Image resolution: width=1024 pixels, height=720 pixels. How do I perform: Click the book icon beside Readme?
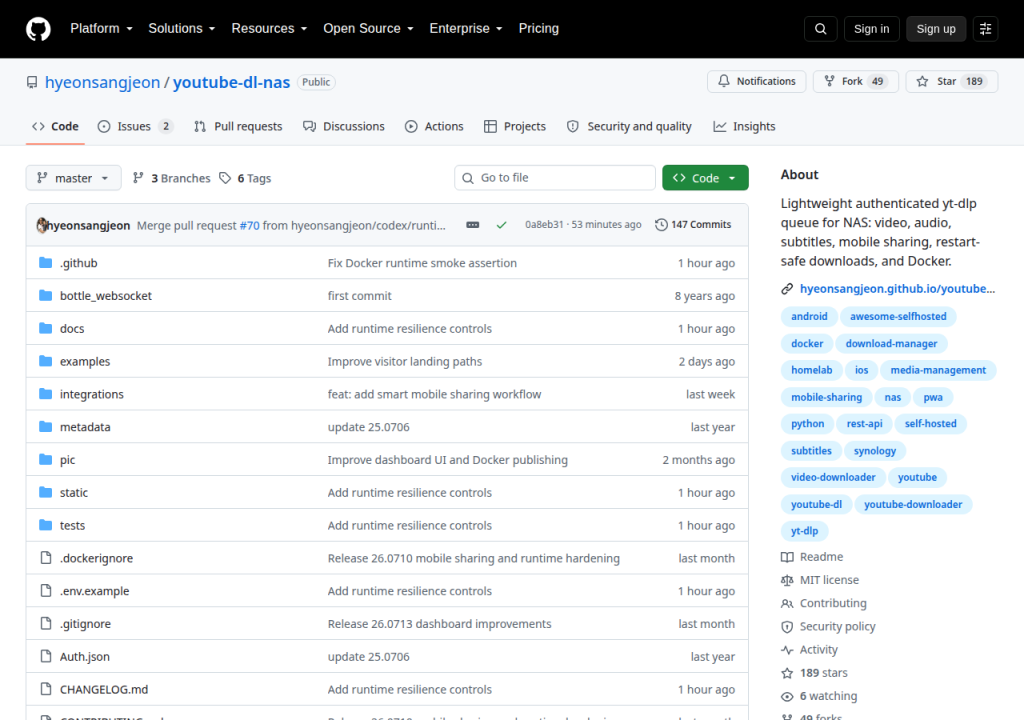[787, 557]
